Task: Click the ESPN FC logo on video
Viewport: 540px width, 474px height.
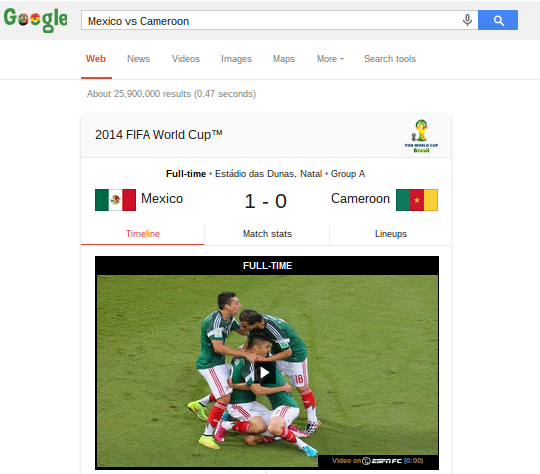Action: click(382, 461)
